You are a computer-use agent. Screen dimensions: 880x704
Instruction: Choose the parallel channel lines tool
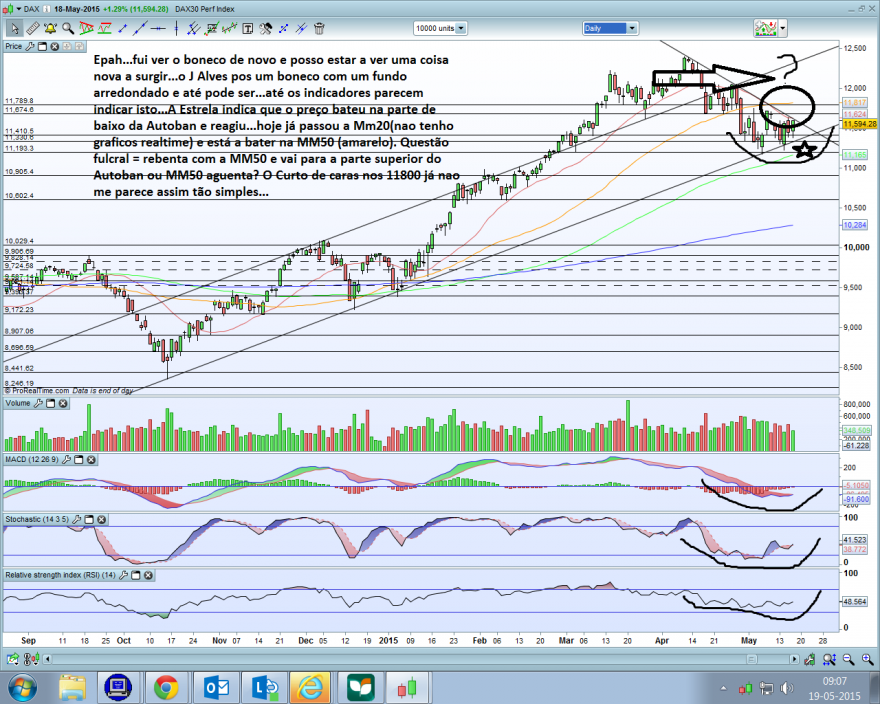coord(194,28)
